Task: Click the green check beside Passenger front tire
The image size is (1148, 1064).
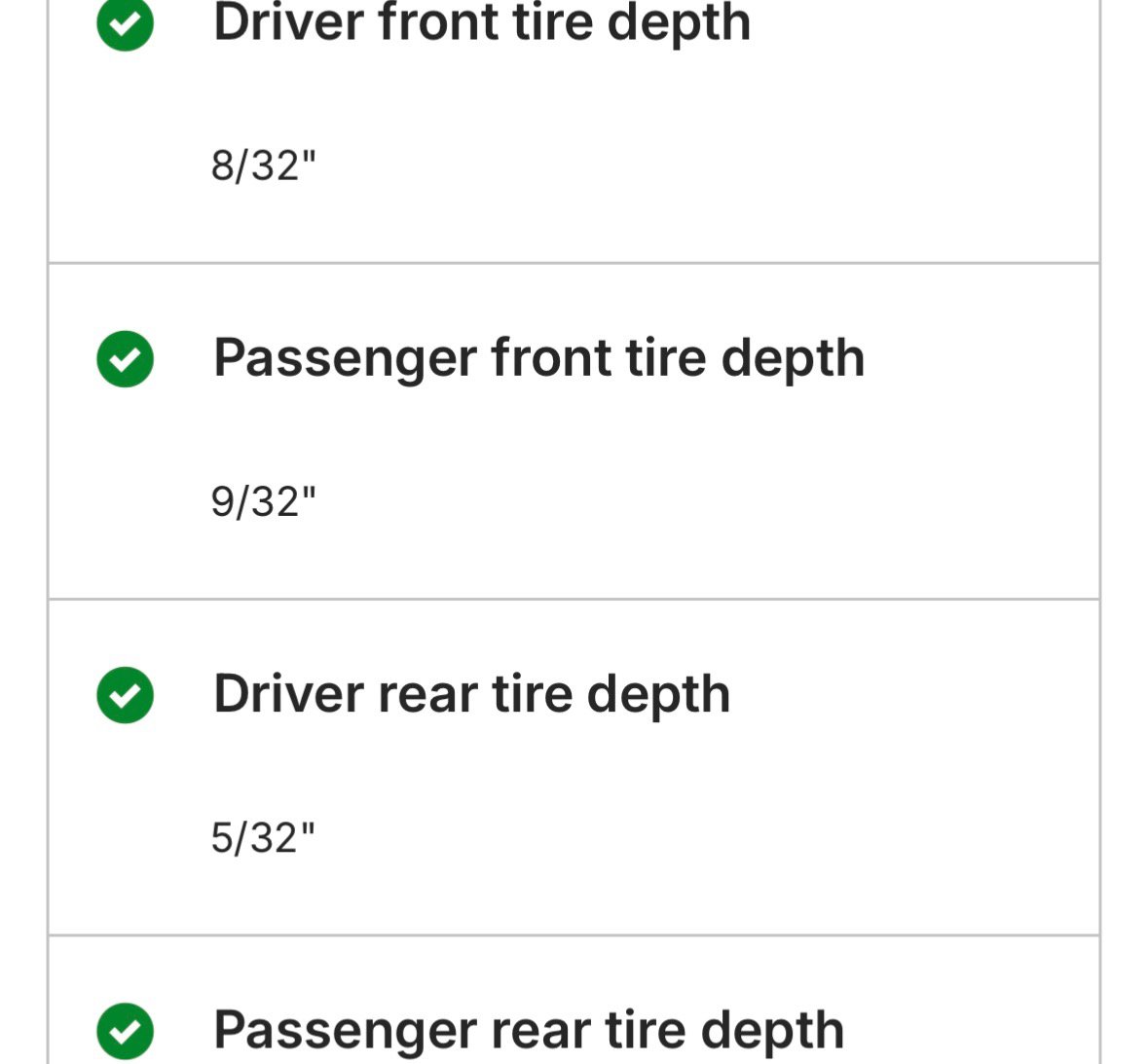Action: (x=126, y=358)
